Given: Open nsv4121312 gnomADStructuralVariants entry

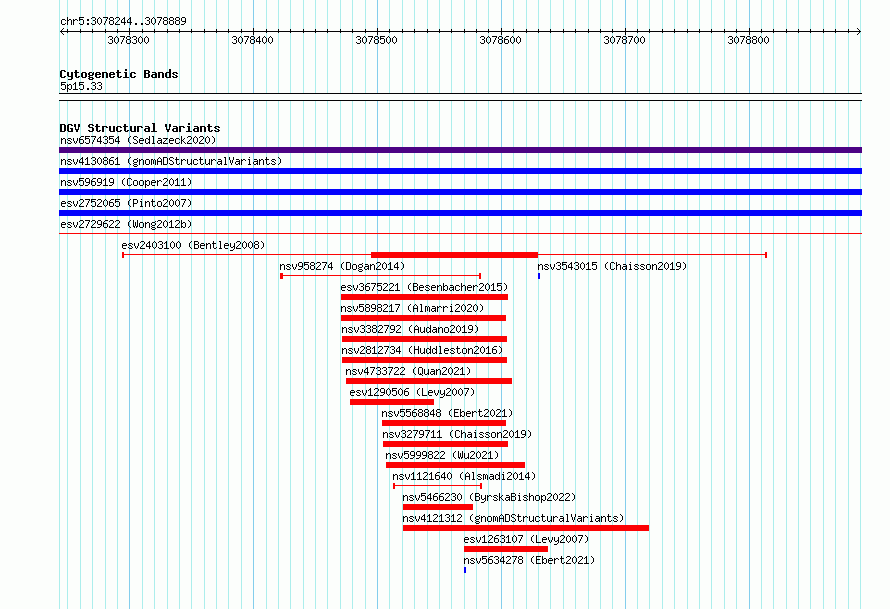Looking at the screenshot, I should (x=513, y=518).
